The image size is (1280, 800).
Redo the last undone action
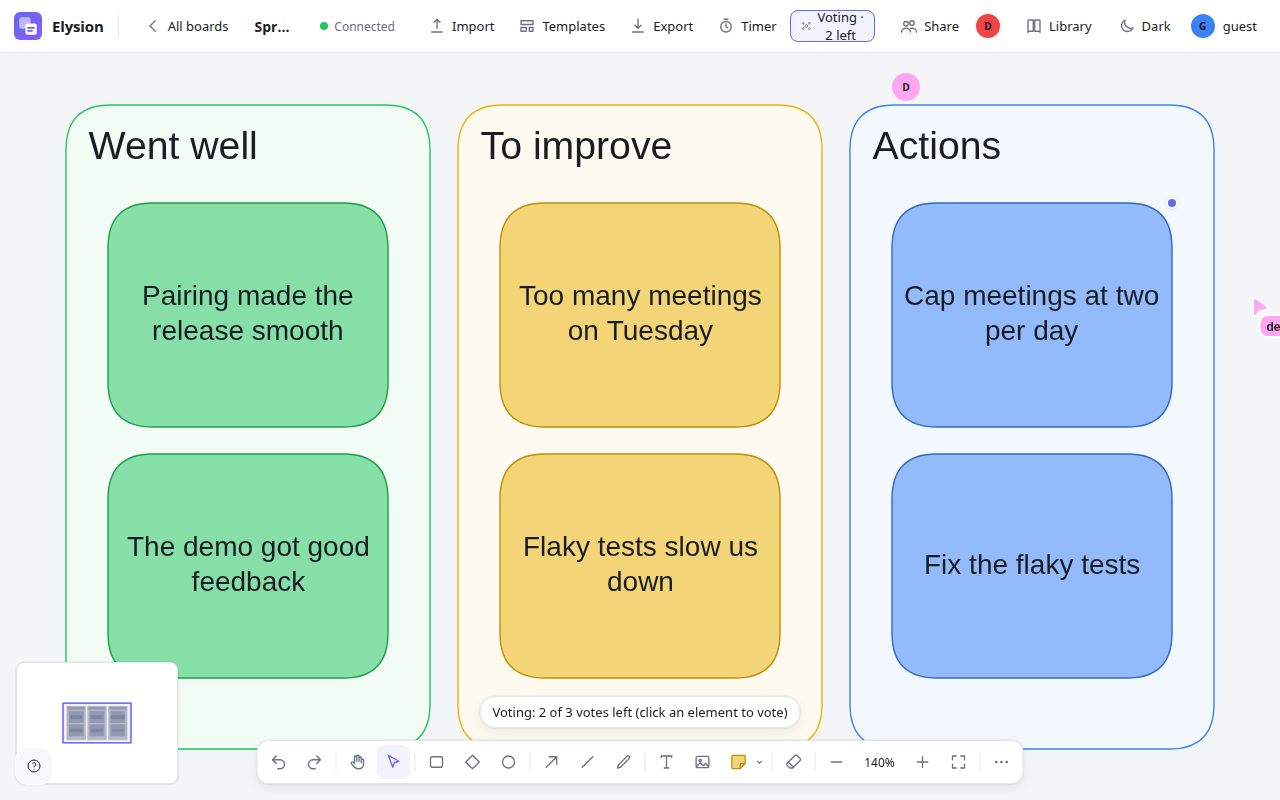pos(314,762)
